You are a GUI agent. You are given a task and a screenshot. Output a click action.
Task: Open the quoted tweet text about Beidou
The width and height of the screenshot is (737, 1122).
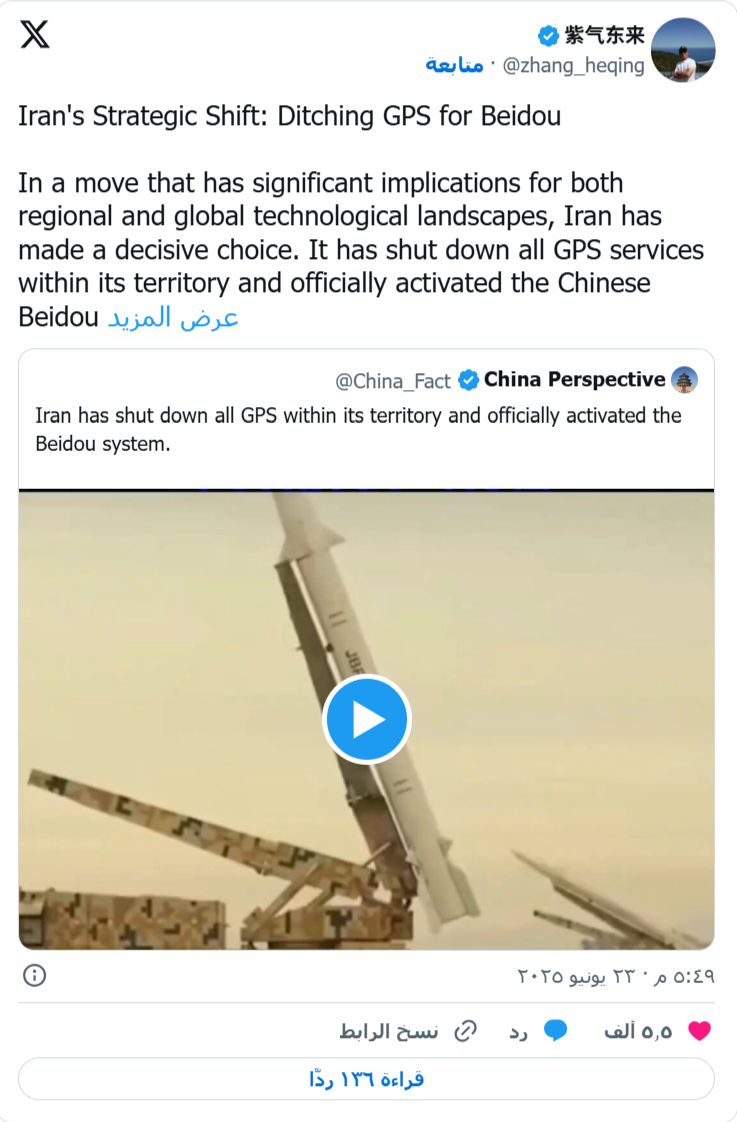point(358,429)
